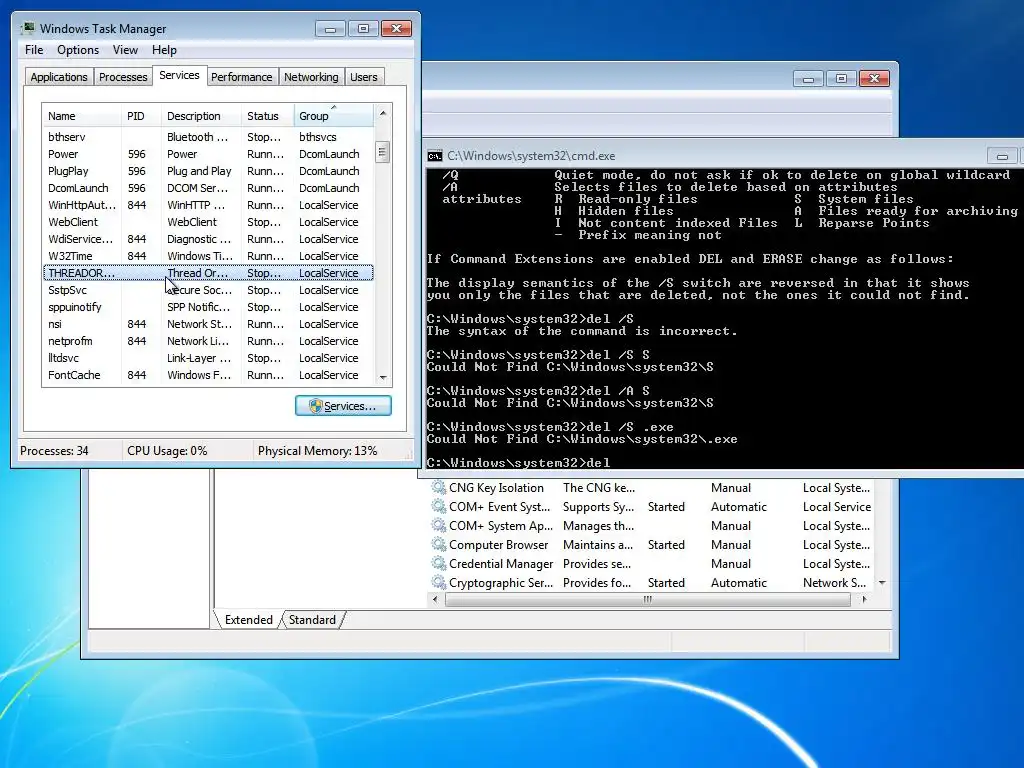Switch to the Users tab

coord(363,77)
